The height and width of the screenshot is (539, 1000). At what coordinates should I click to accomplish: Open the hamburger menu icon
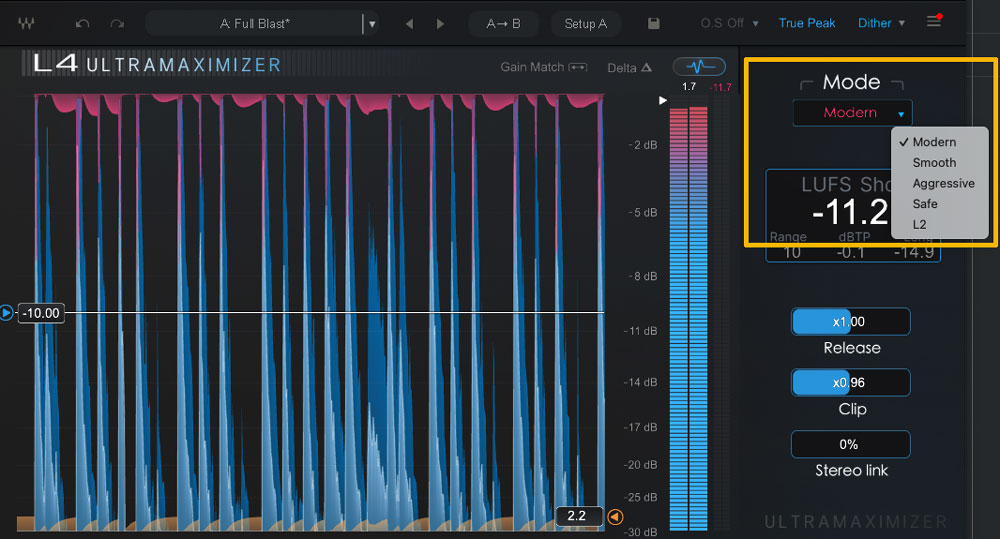tap(934, 22)
